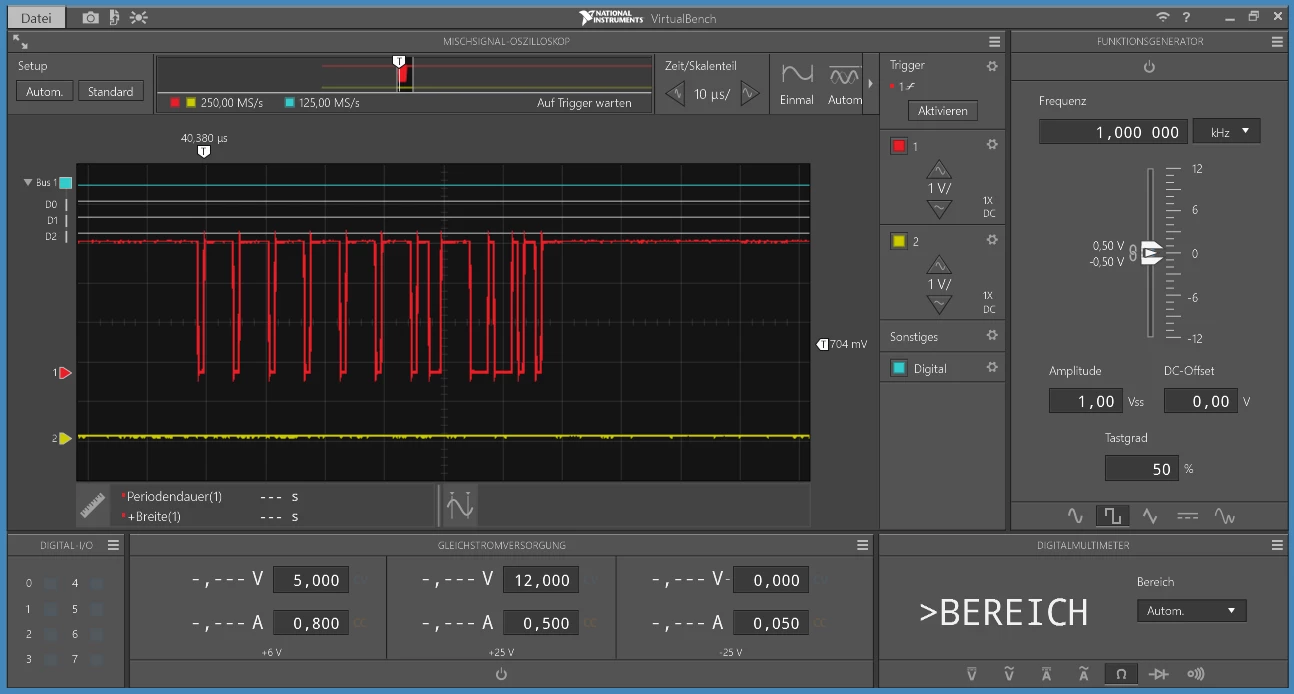1294x694 pixels.
Task: Toggle function generator power button
Action: pyautogui.click(x=1149, y=67)
